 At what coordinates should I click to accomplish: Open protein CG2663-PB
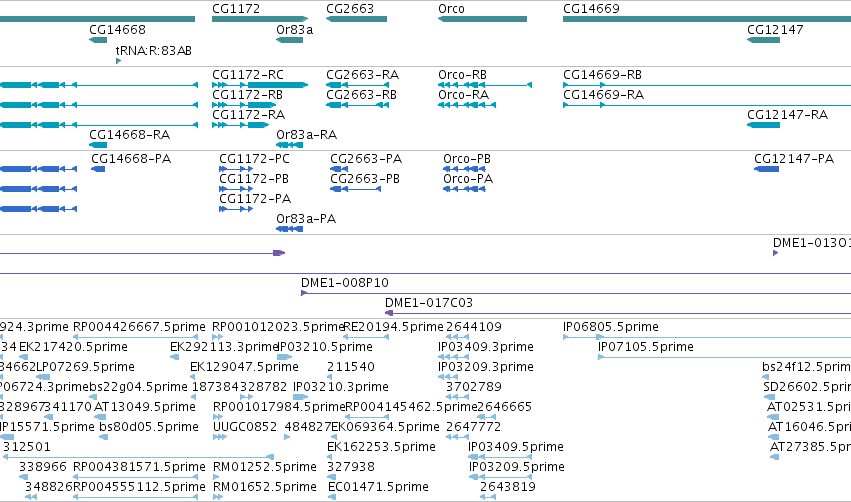click(x=365, y=179)
